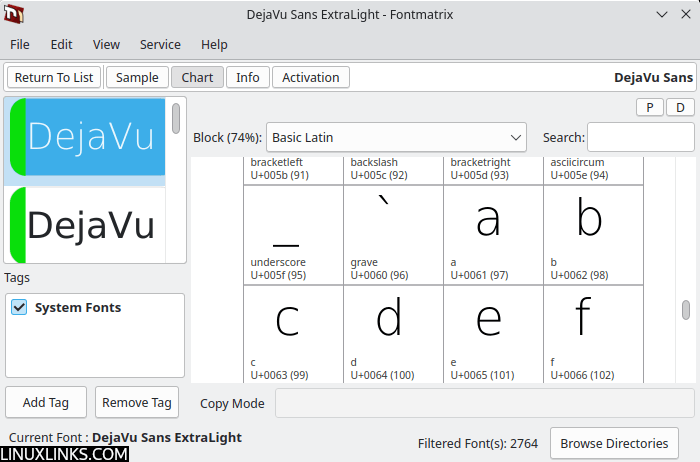Click Return To List button
Viewport: 700px width, 462px height.
click(54, 78)
